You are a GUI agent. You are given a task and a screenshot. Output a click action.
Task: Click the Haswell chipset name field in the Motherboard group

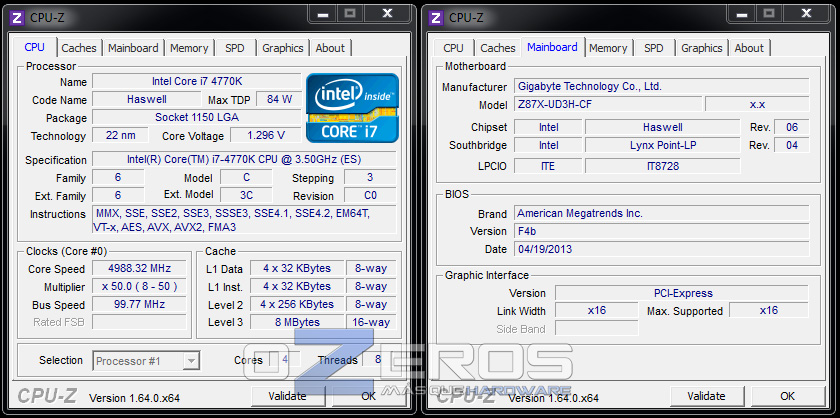pos(663,127)
